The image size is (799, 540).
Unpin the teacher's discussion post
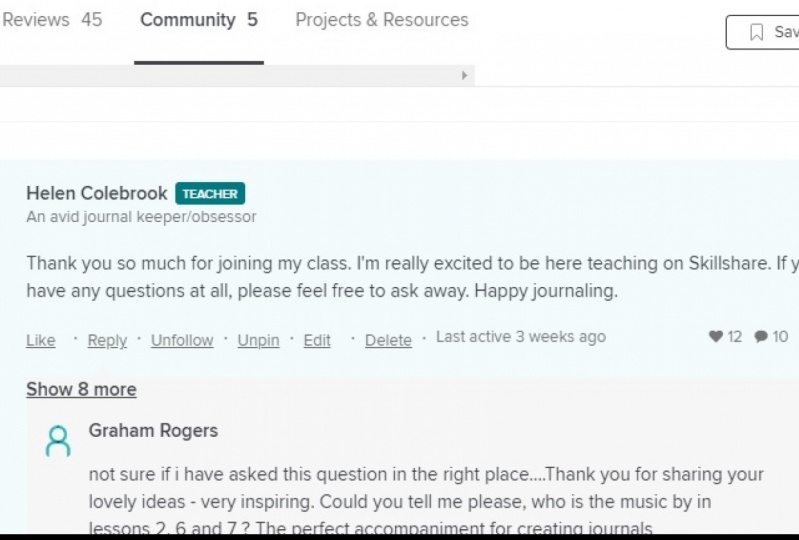pos(258,340)
